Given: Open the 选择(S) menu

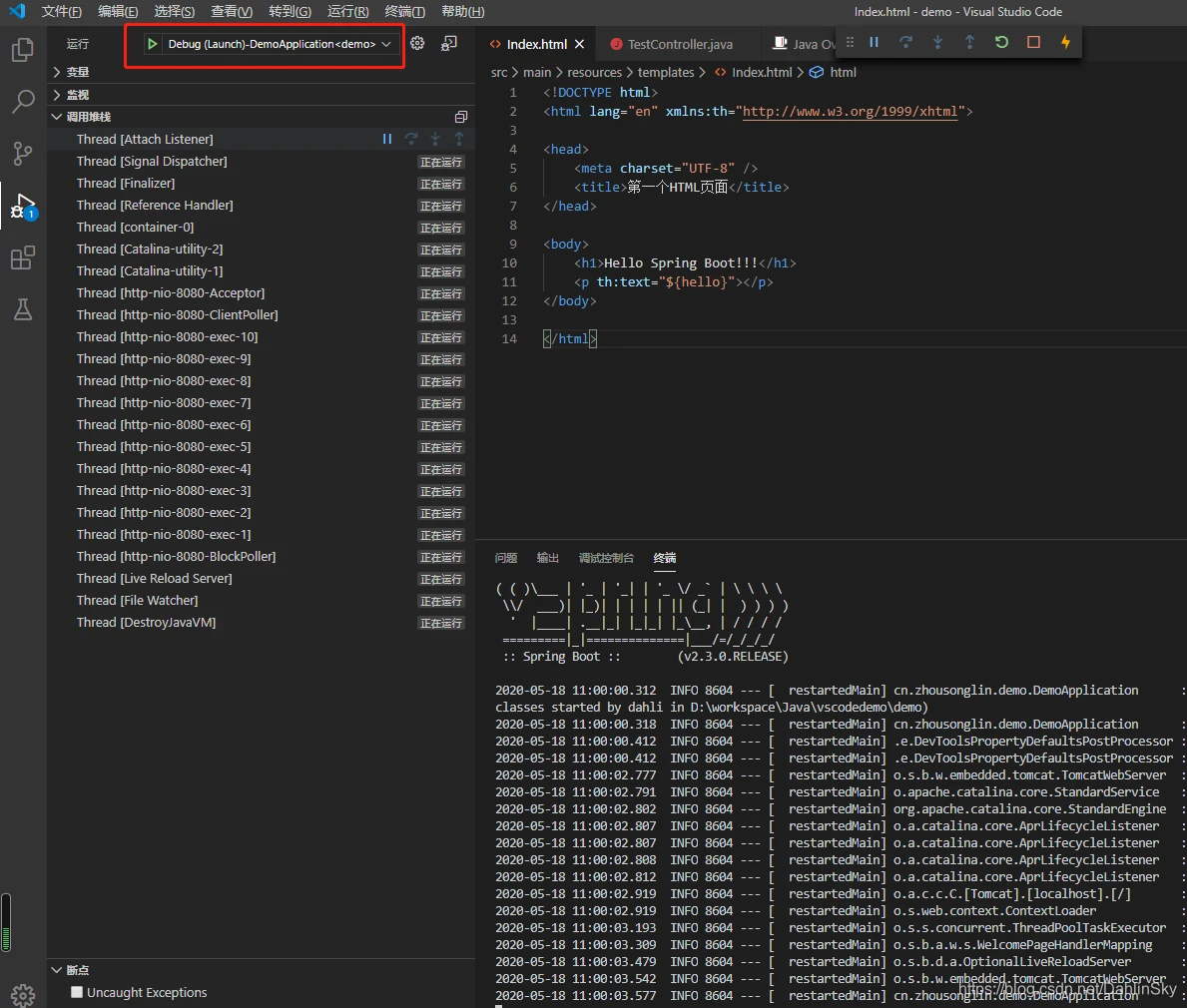Looking at the screenshot, I should (x=174, y=11).
